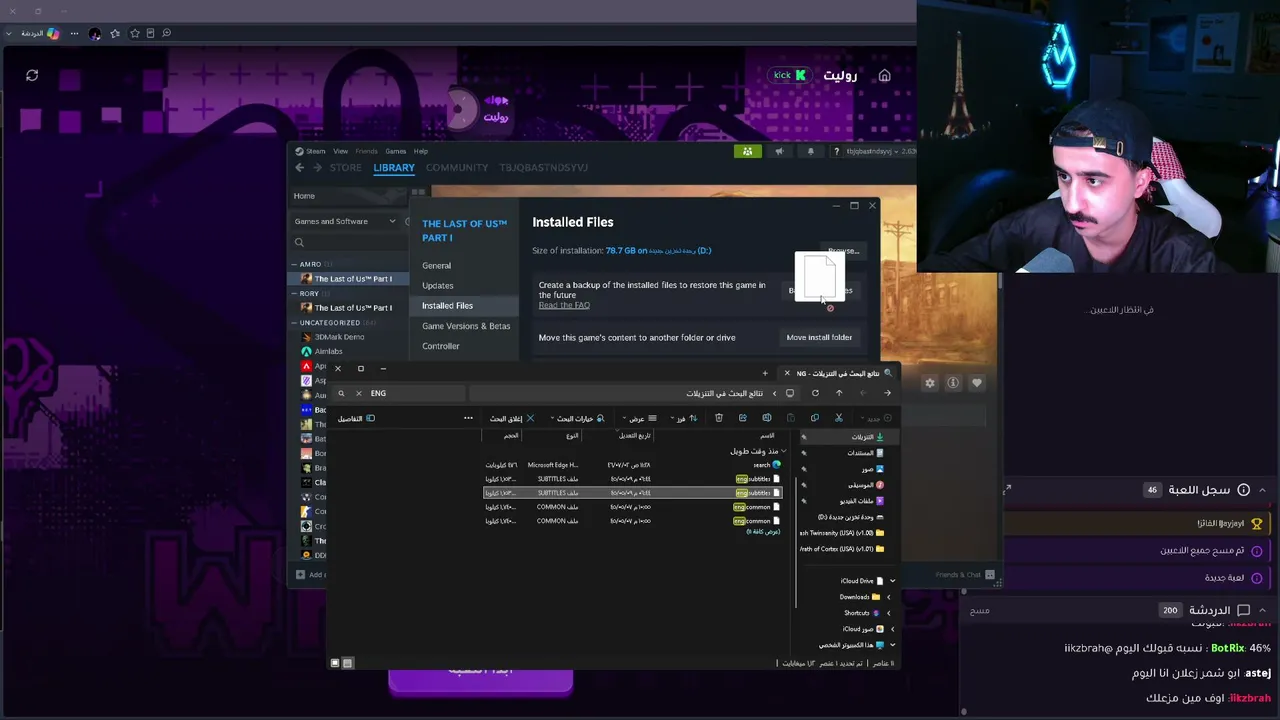Viewport: 1280px width, 720px height.
Task: Click the ENG search field
Action: coord(400,393)
